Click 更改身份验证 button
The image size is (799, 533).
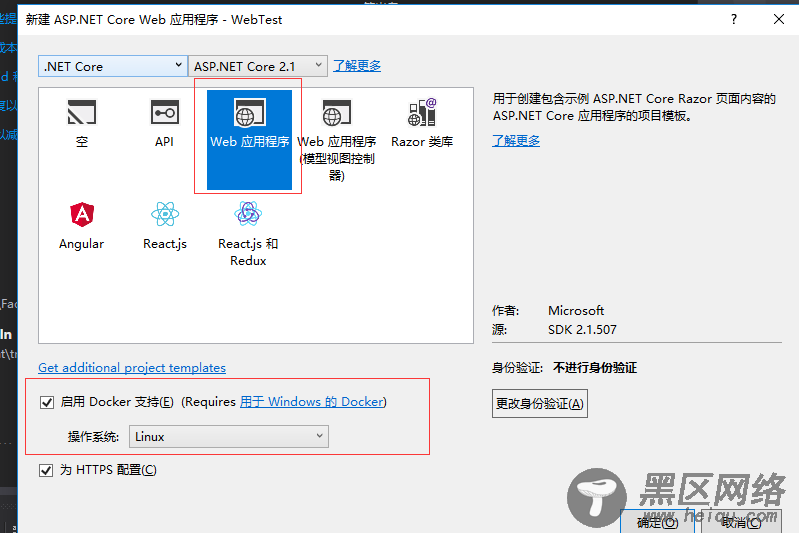pos(540,404)
